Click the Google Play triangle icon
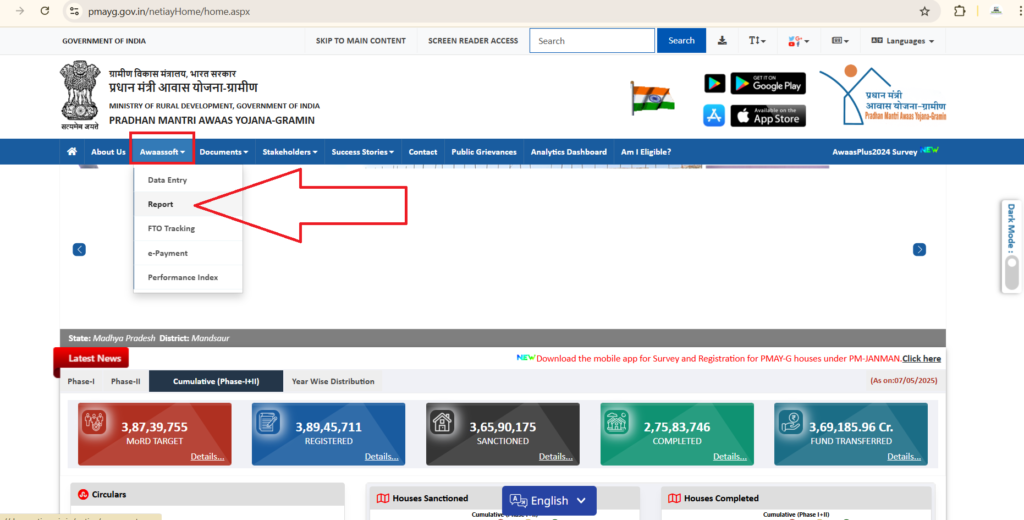The width and height of the screenshot is (1024, 520). tap(714, 84)
